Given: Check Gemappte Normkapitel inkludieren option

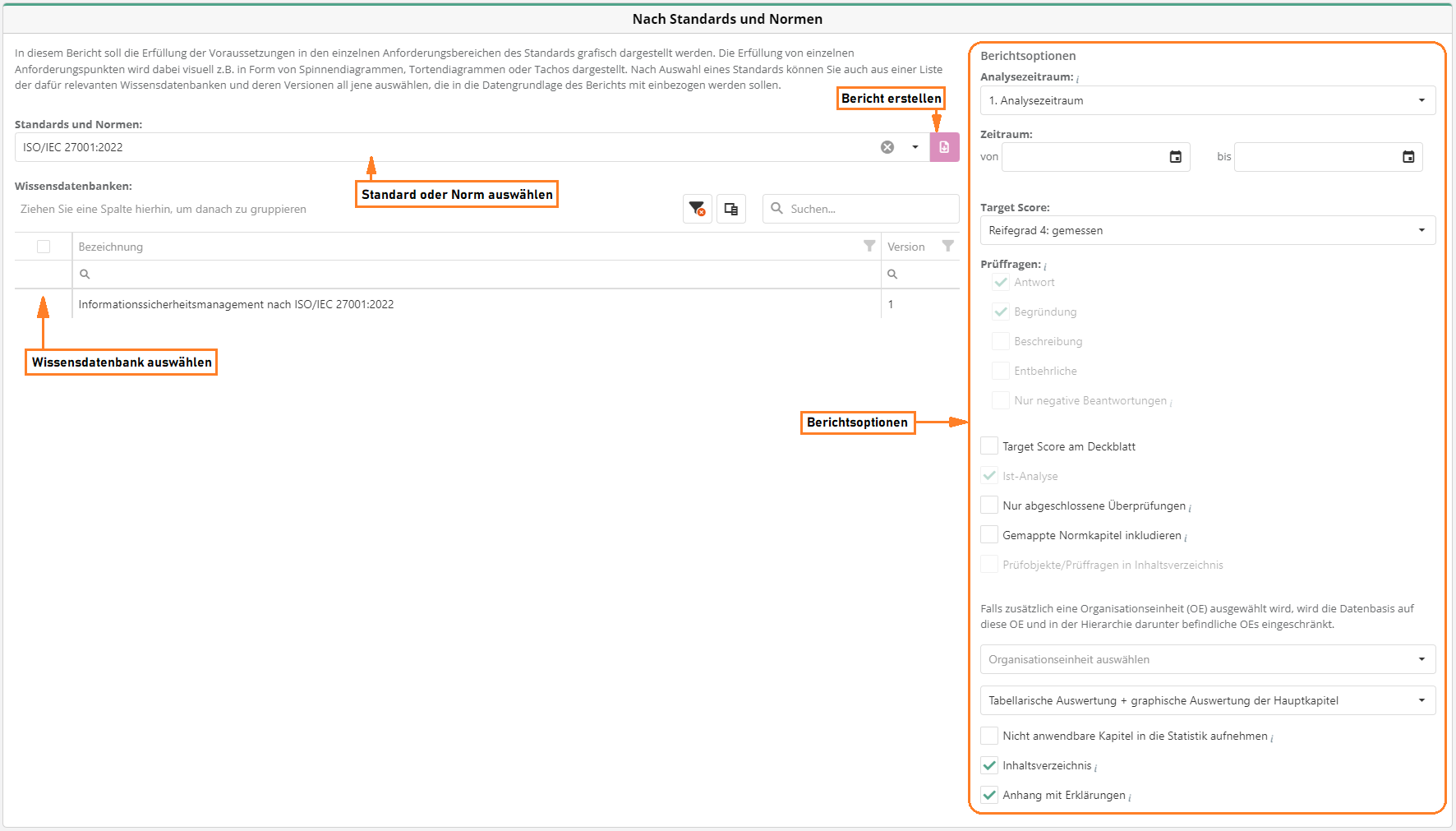Looking at the screenshot, I should click(989, 535).
